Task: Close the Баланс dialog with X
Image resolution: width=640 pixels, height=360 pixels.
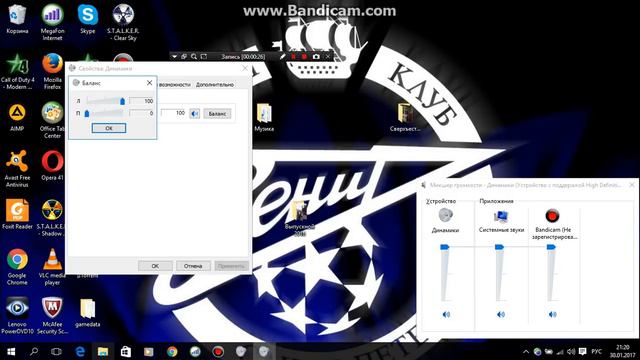Action: pos(149,83)
